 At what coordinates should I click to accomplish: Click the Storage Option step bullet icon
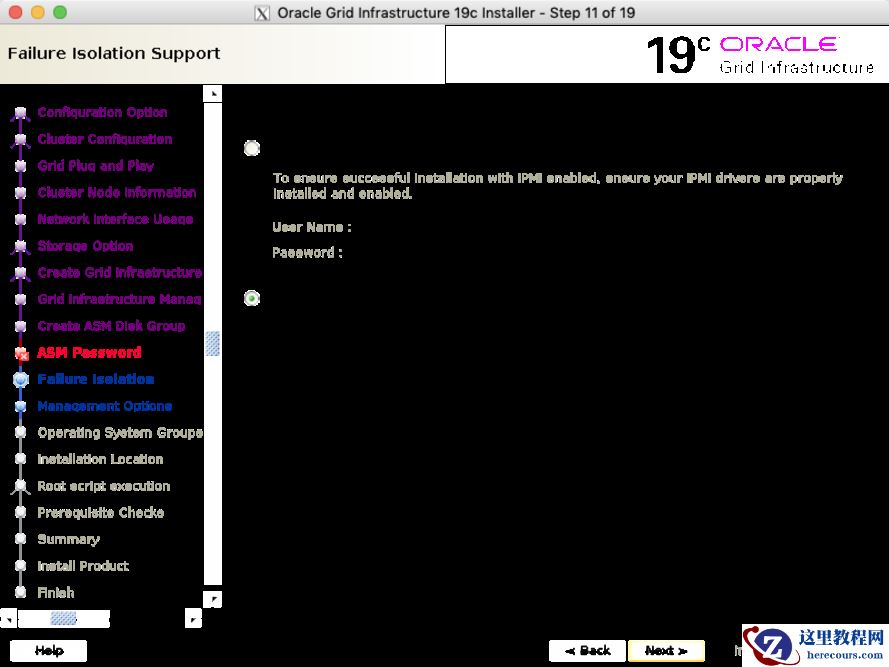20,246
